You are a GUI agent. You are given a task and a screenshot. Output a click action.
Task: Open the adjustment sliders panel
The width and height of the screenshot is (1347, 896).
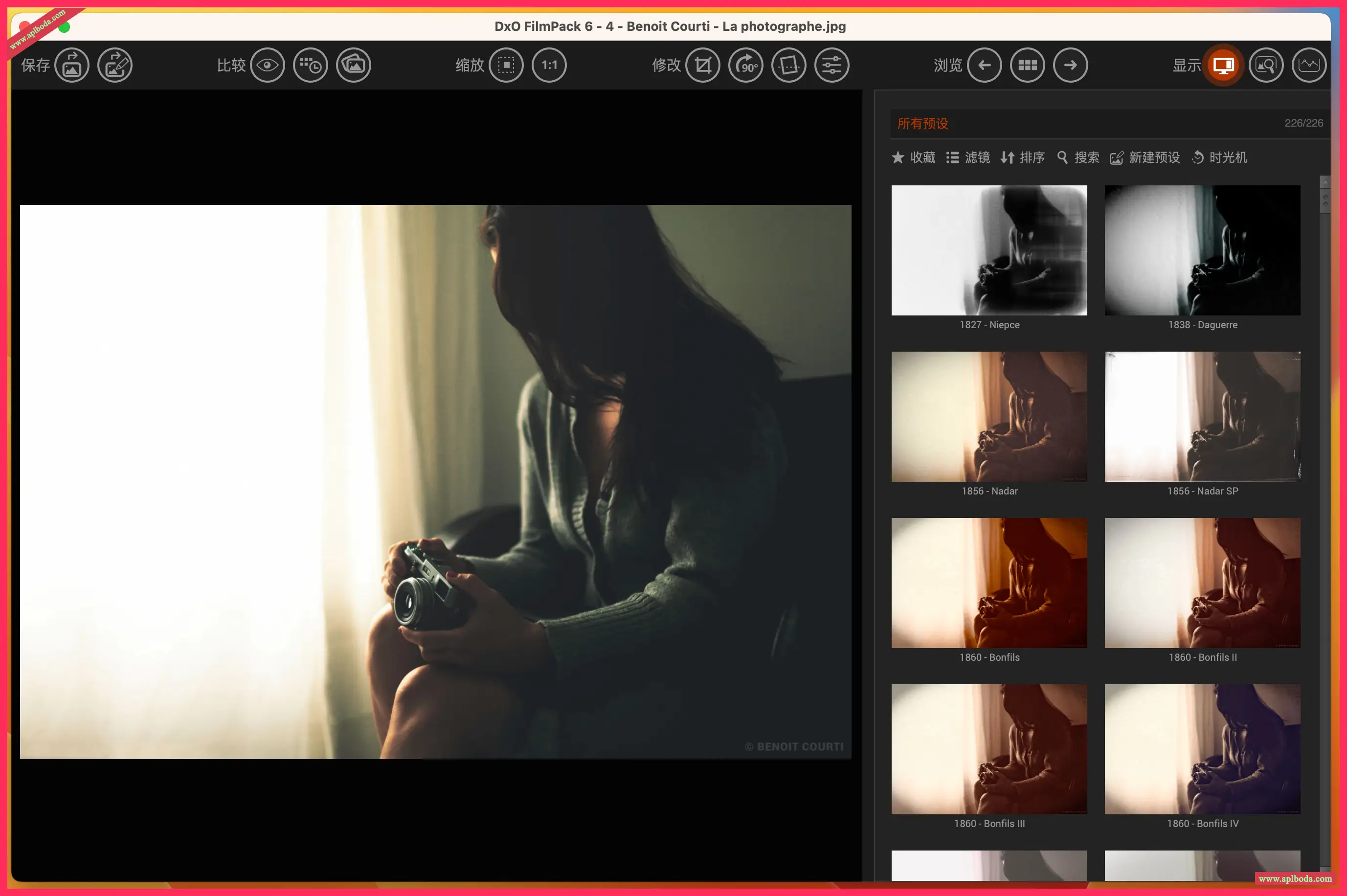click(831, 65)
